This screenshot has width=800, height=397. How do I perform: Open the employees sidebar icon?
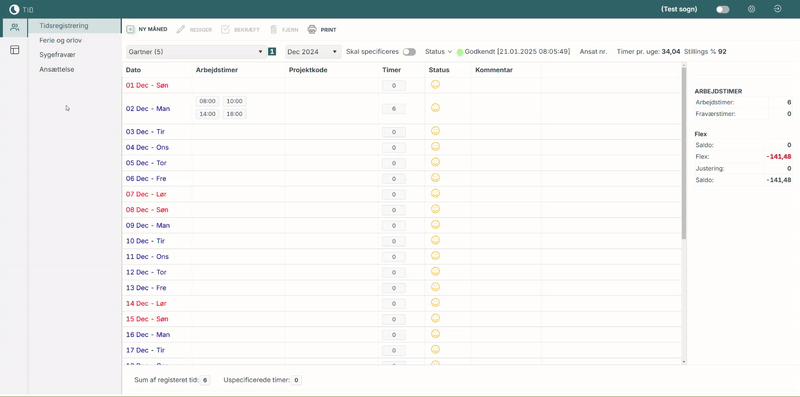[14, 28]
